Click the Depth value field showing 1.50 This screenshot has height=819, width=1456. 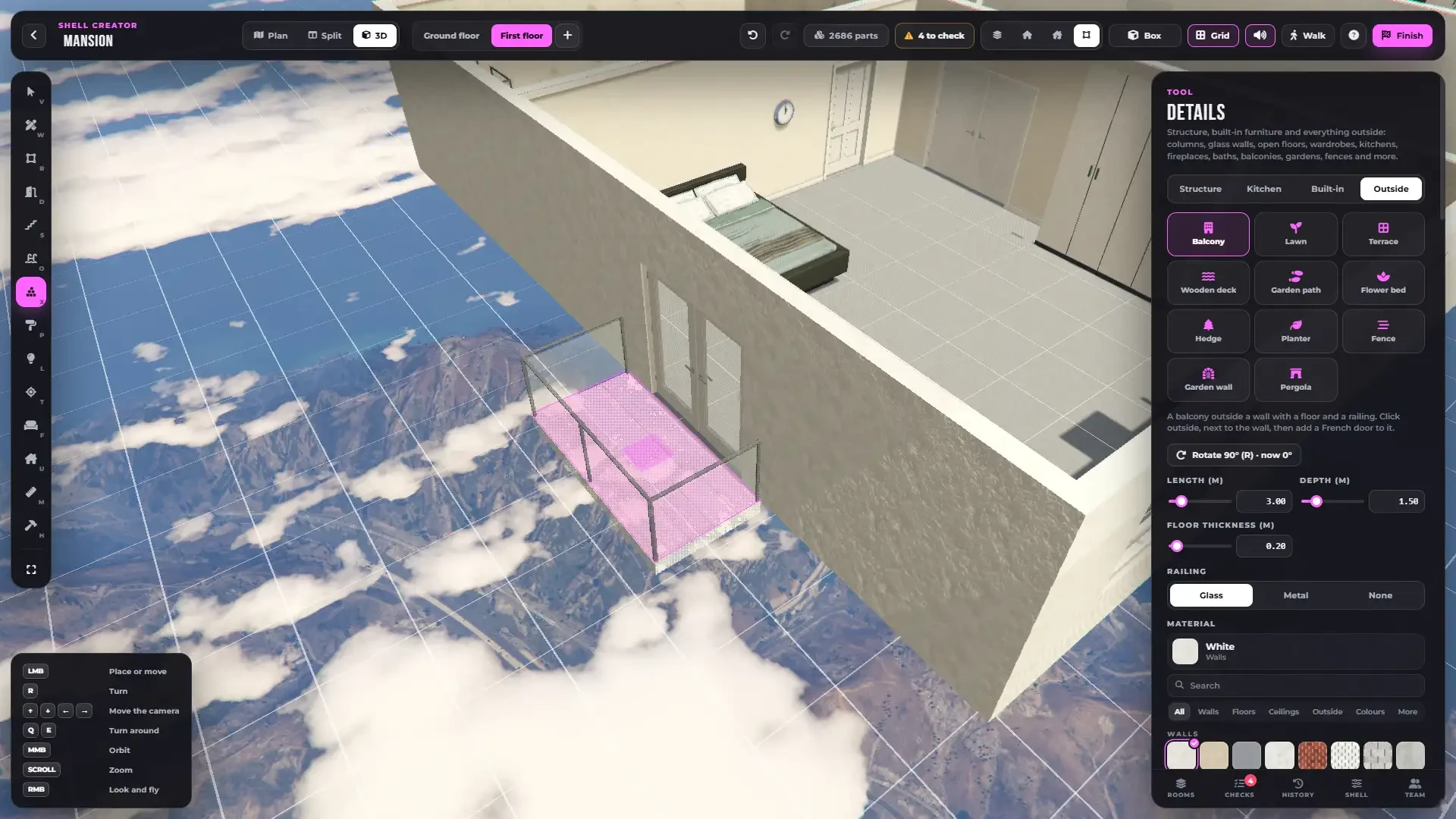coord(1396,501)
